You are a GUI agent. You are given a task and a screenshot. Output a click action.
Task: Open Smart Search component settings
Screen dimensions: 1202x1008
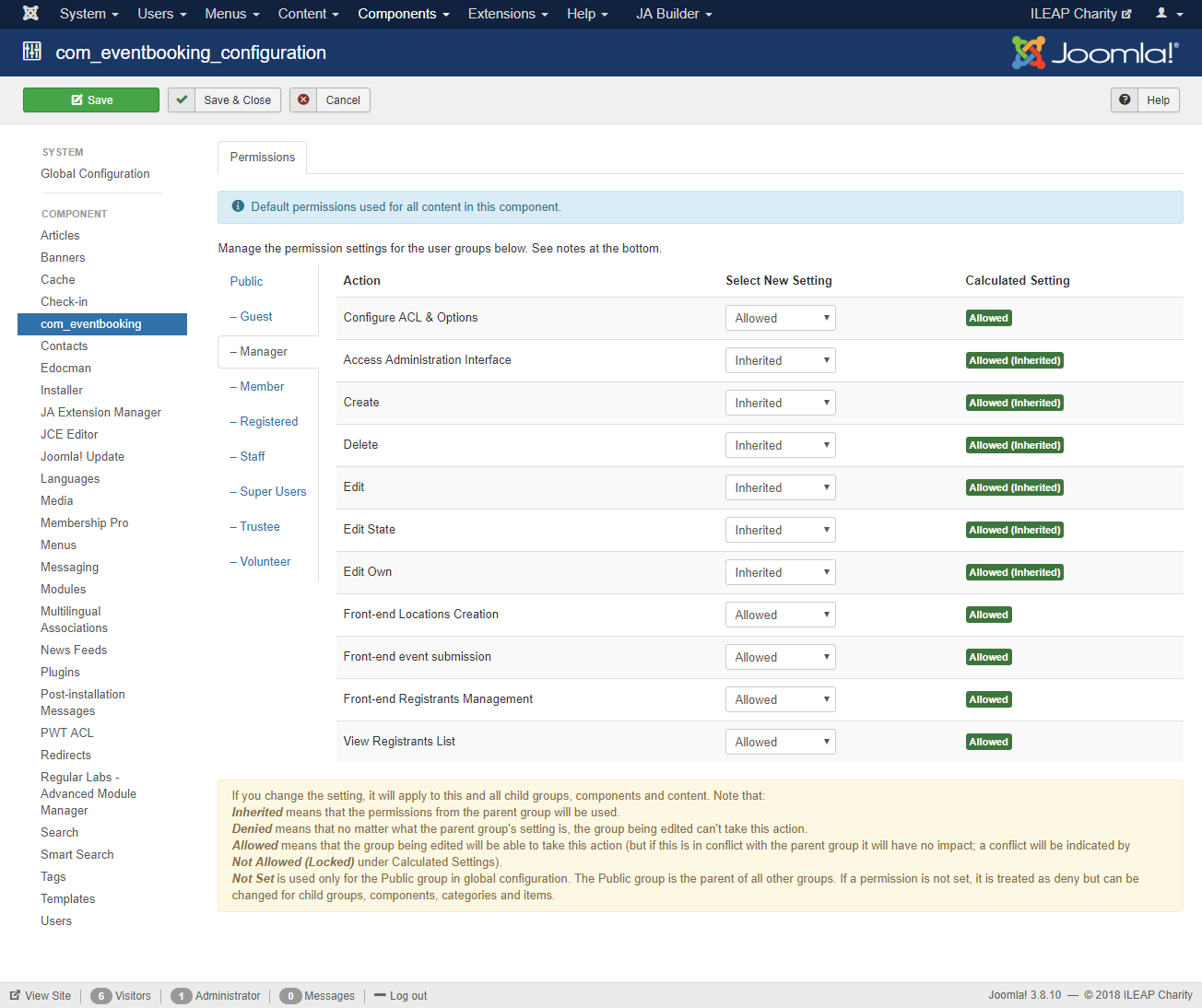[77, 854]
